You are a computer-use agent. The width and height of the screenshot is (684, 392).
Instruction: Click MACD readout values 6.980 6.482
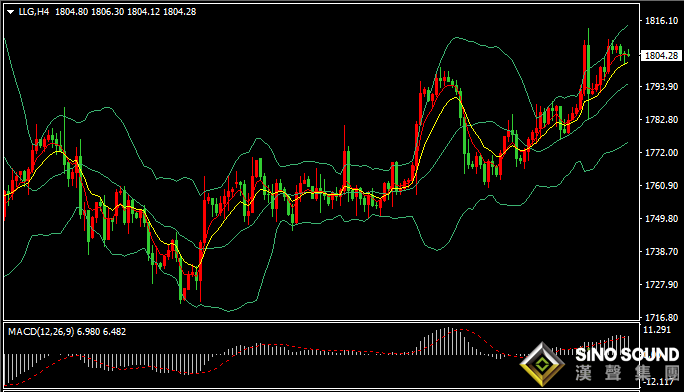(x=101, y=332)
